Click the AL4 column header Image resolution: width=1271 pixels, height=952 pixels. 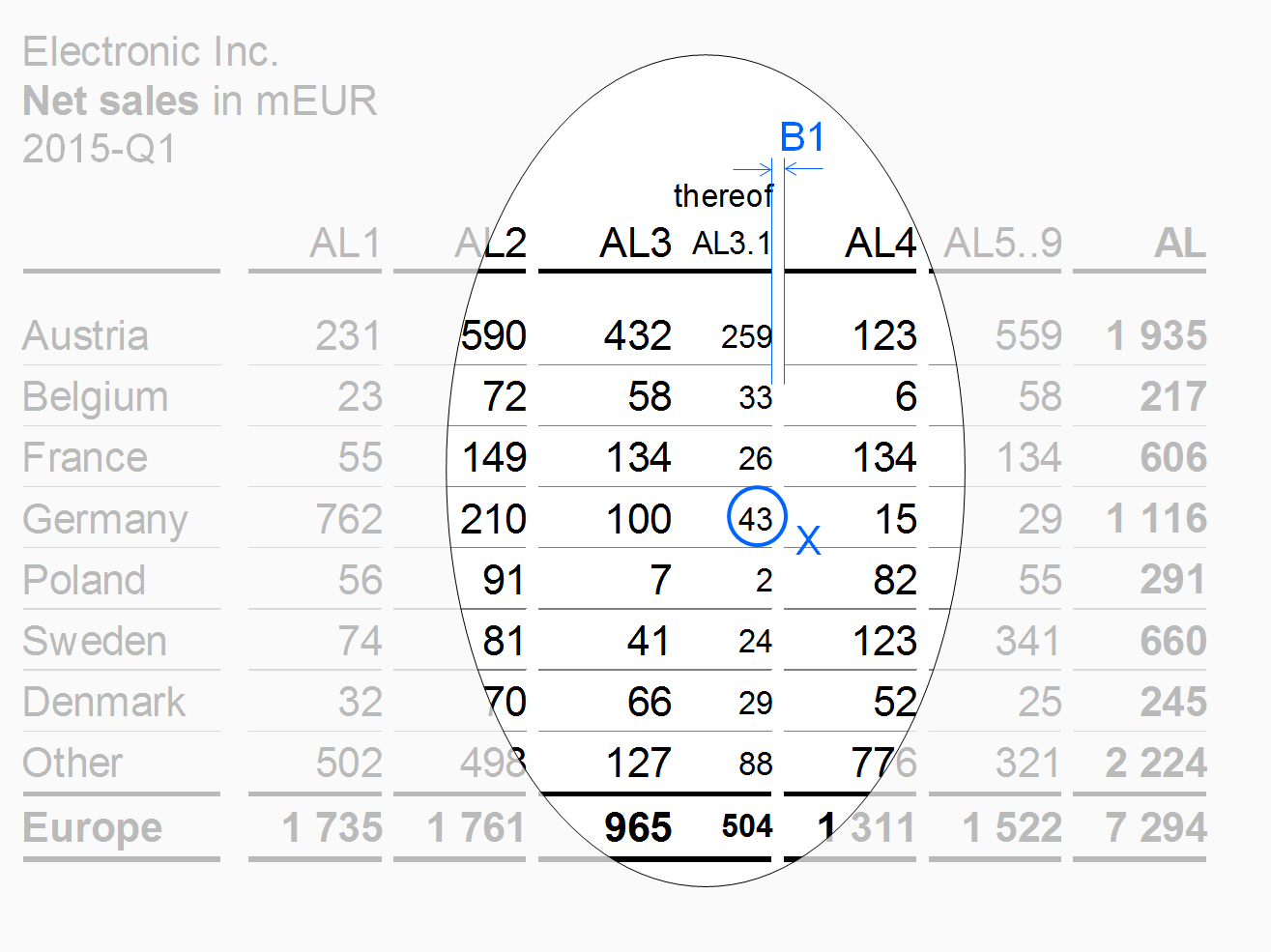[x=880, y=244]
